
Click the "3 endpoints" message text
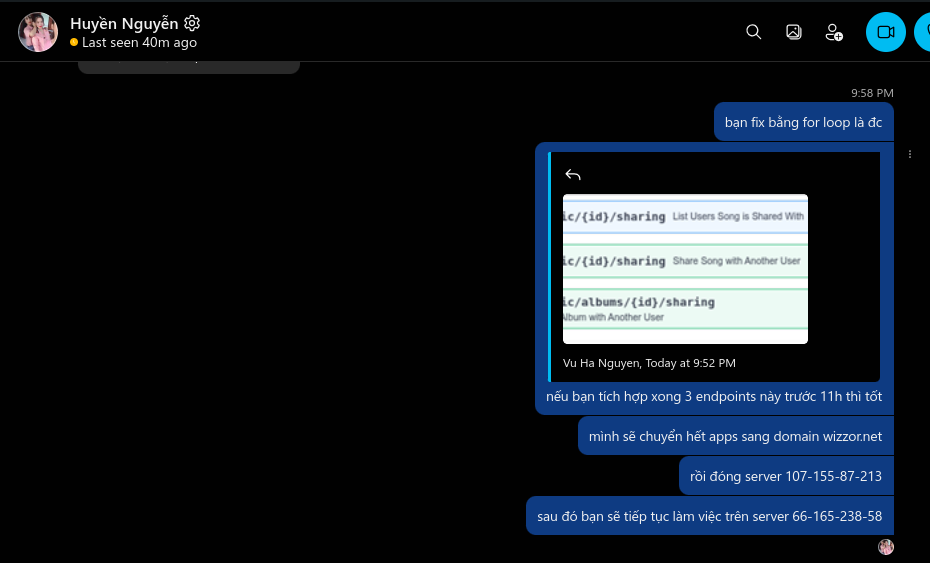pos(713,397)
